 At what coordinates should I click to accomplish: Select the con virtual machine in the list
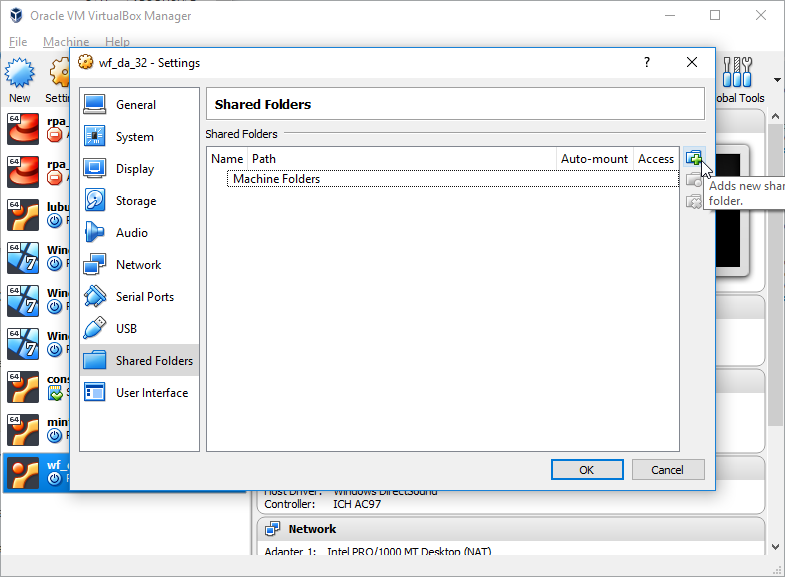click(37, 386)
